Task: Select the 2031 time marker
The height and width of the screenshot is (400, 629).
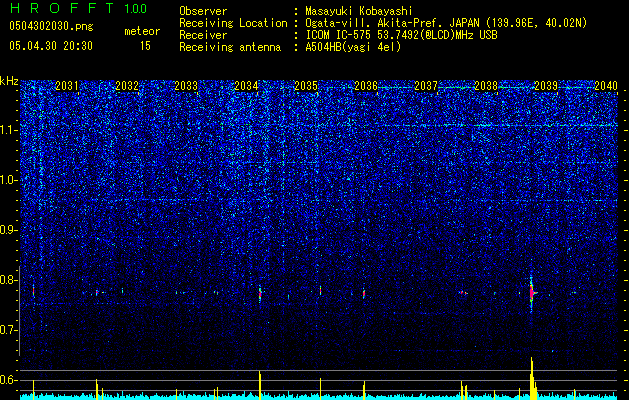Action: (67, 86)
